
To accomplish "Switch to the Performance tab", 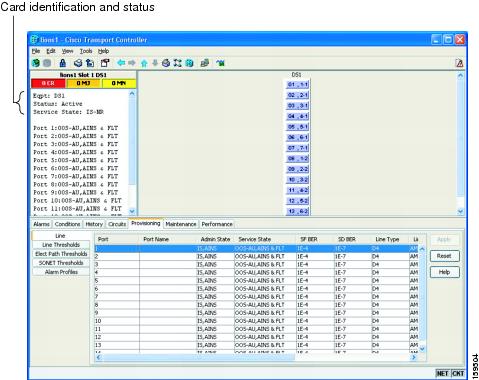I will pos(217,224).
